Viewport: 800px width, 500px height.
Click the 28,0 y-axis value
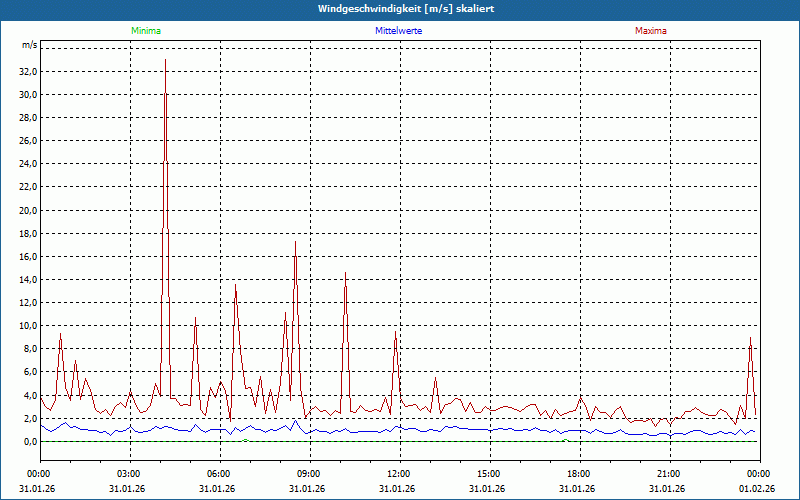click(x=29, y=118)
